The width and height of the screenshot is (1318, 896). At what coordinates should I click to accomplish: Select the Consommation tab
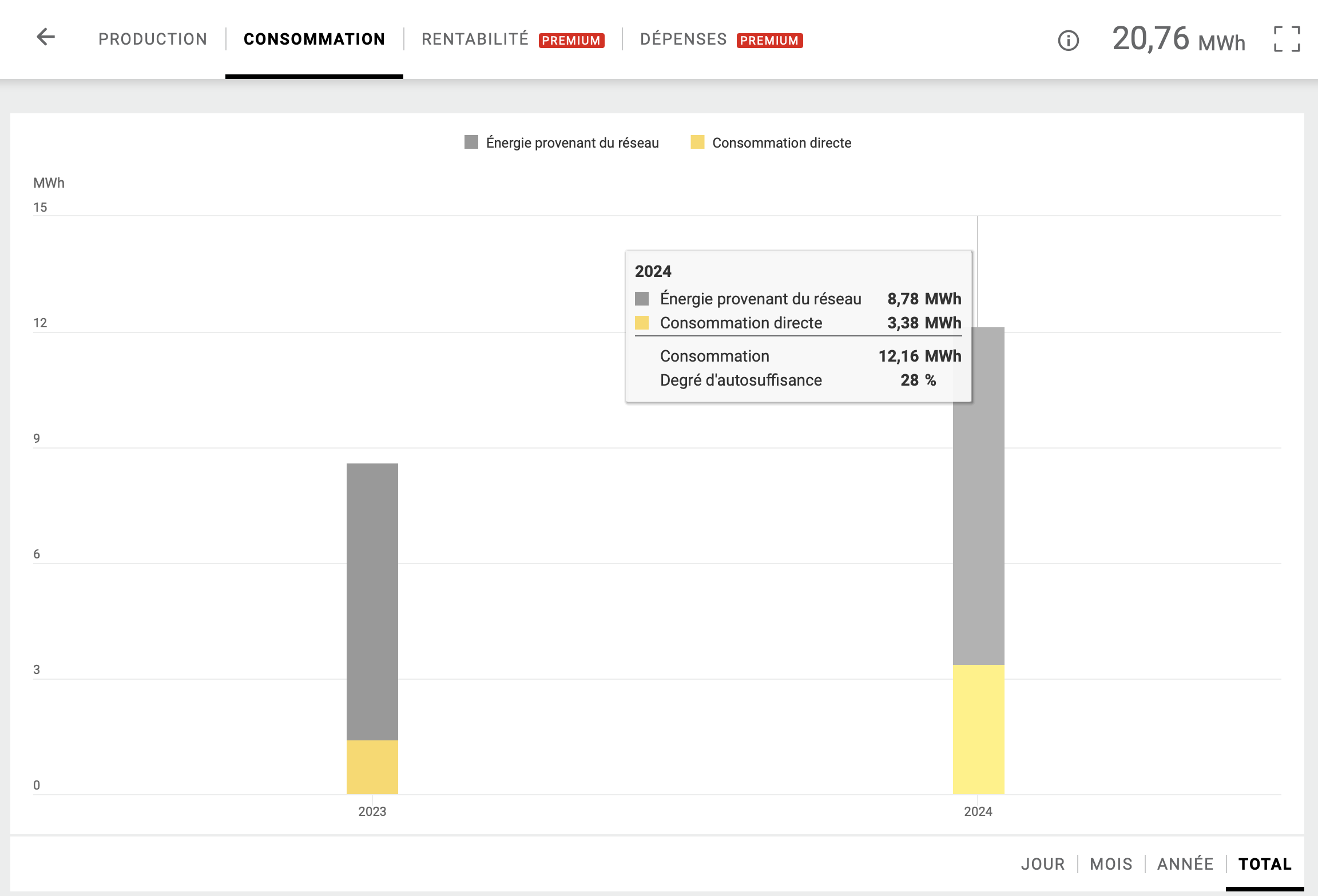point(314,39)
